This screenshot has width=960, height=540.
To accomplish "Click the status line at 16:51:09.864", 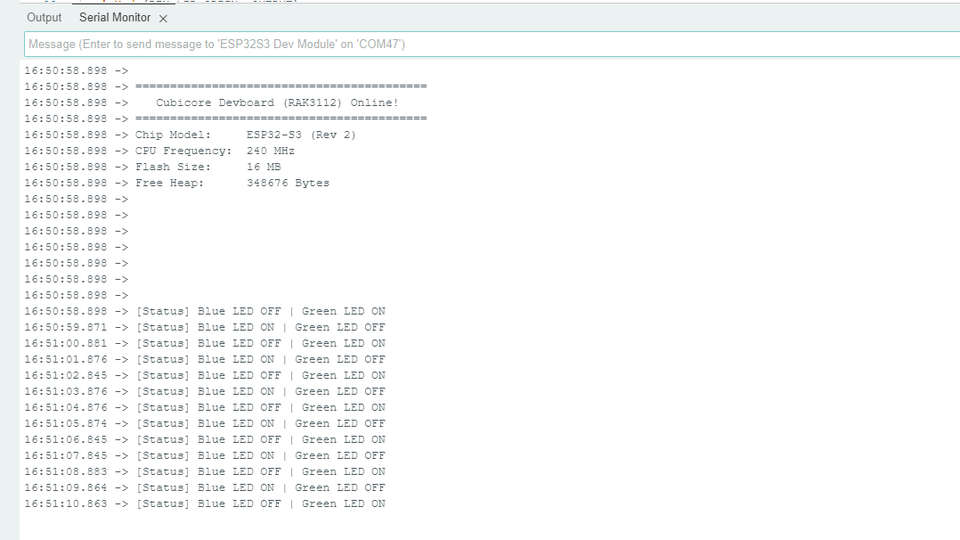I will point(204,487).
